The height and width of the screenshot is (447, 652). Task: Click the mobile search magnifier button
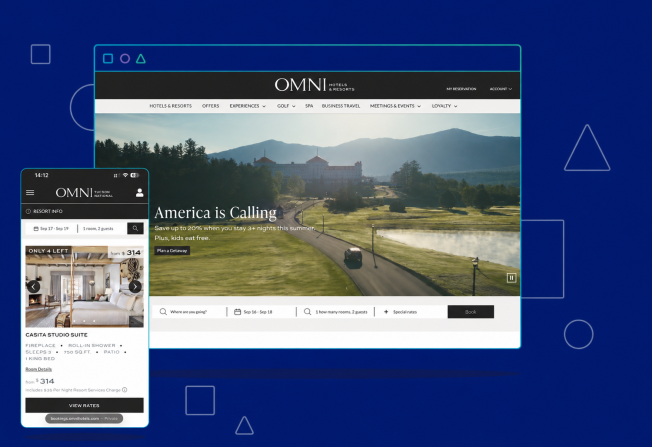[x=135, y=228]
